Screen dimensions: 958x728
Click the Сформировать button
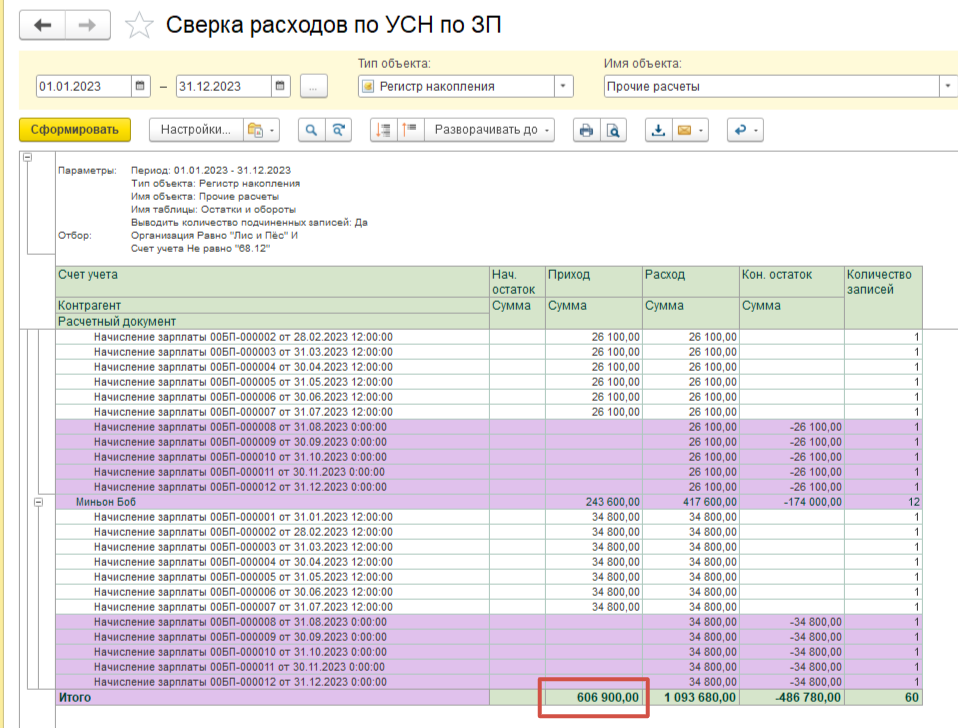point(74,130)
